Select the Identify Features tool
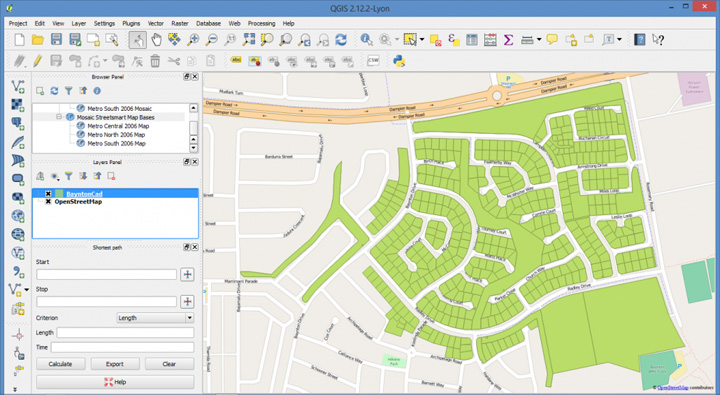The image size is (720, 395). pos(366,40)
